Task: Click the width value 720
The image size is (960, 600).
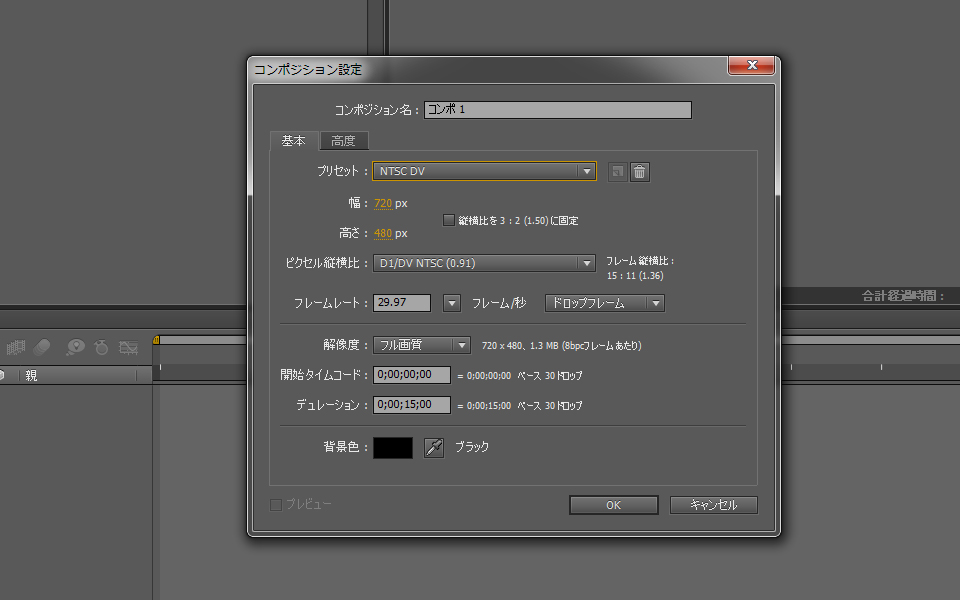Action: pos(383,203)
